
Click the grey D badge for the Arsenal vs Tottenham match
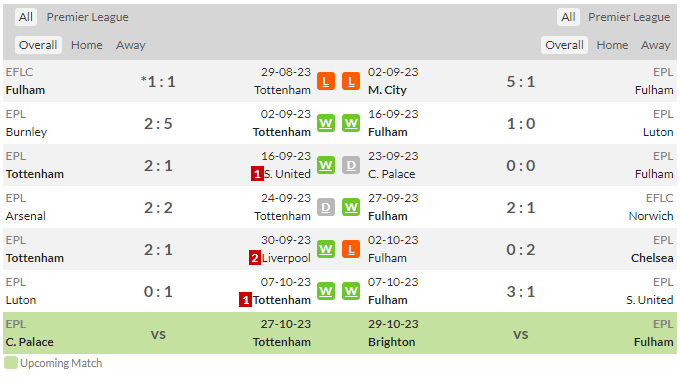click(326, 207)
